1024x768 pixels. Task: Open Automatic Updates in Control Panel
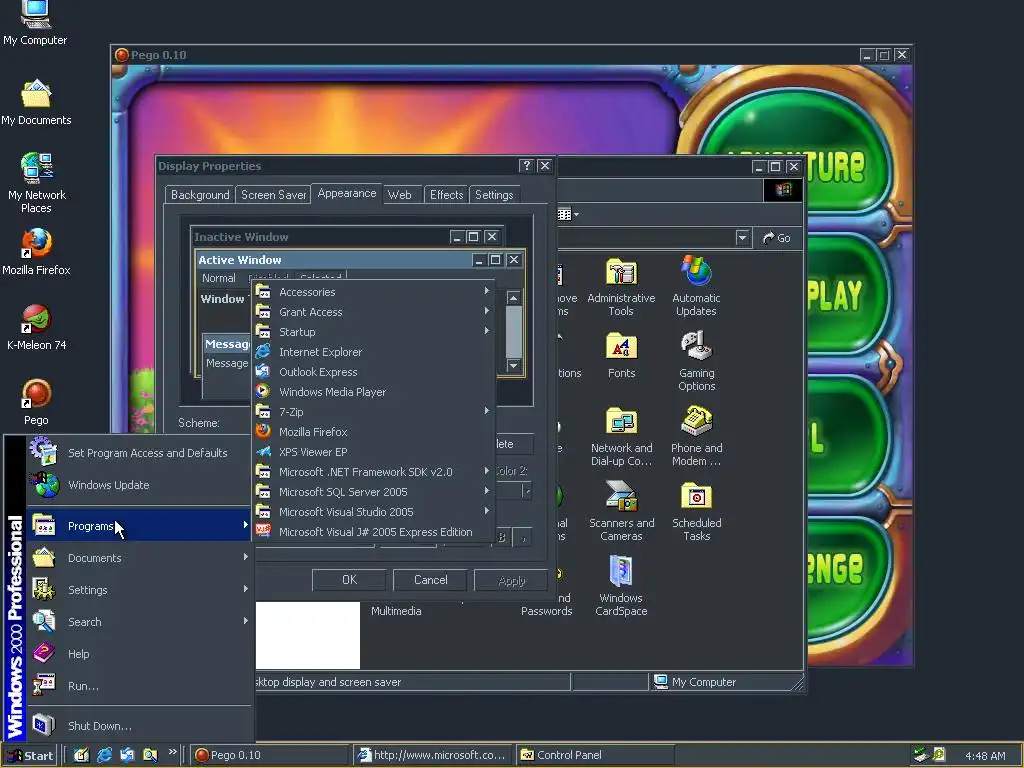[x=696, y=287]
